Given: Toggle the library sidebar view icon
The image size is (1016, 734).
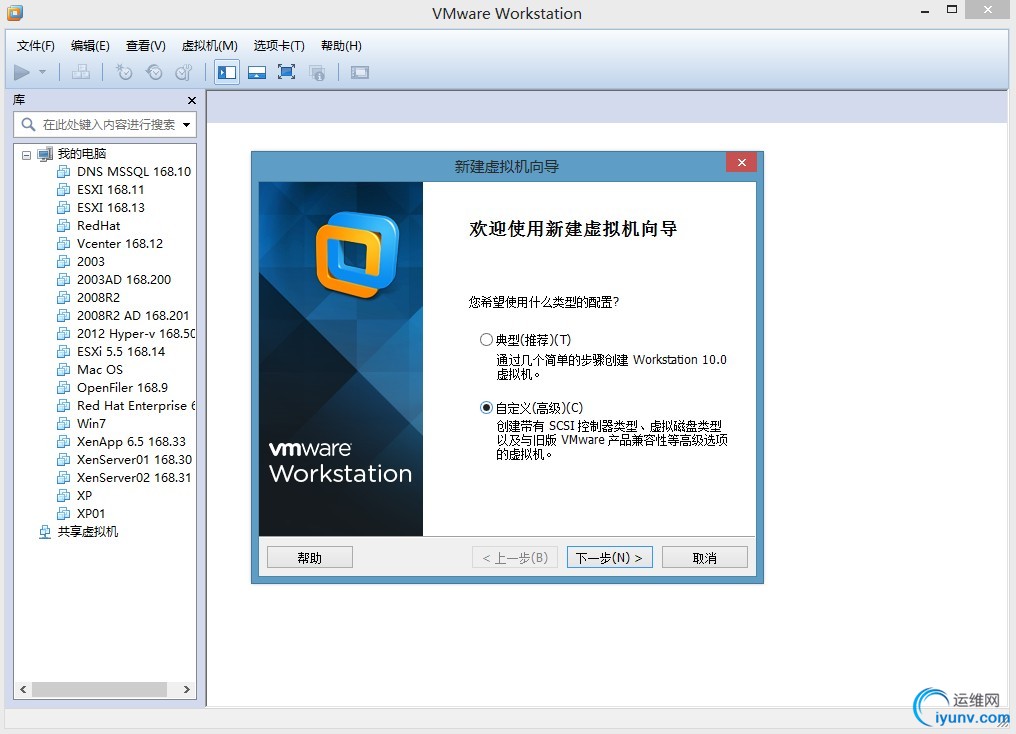Looking at the screenshot, I should click(x=227, y=72).
